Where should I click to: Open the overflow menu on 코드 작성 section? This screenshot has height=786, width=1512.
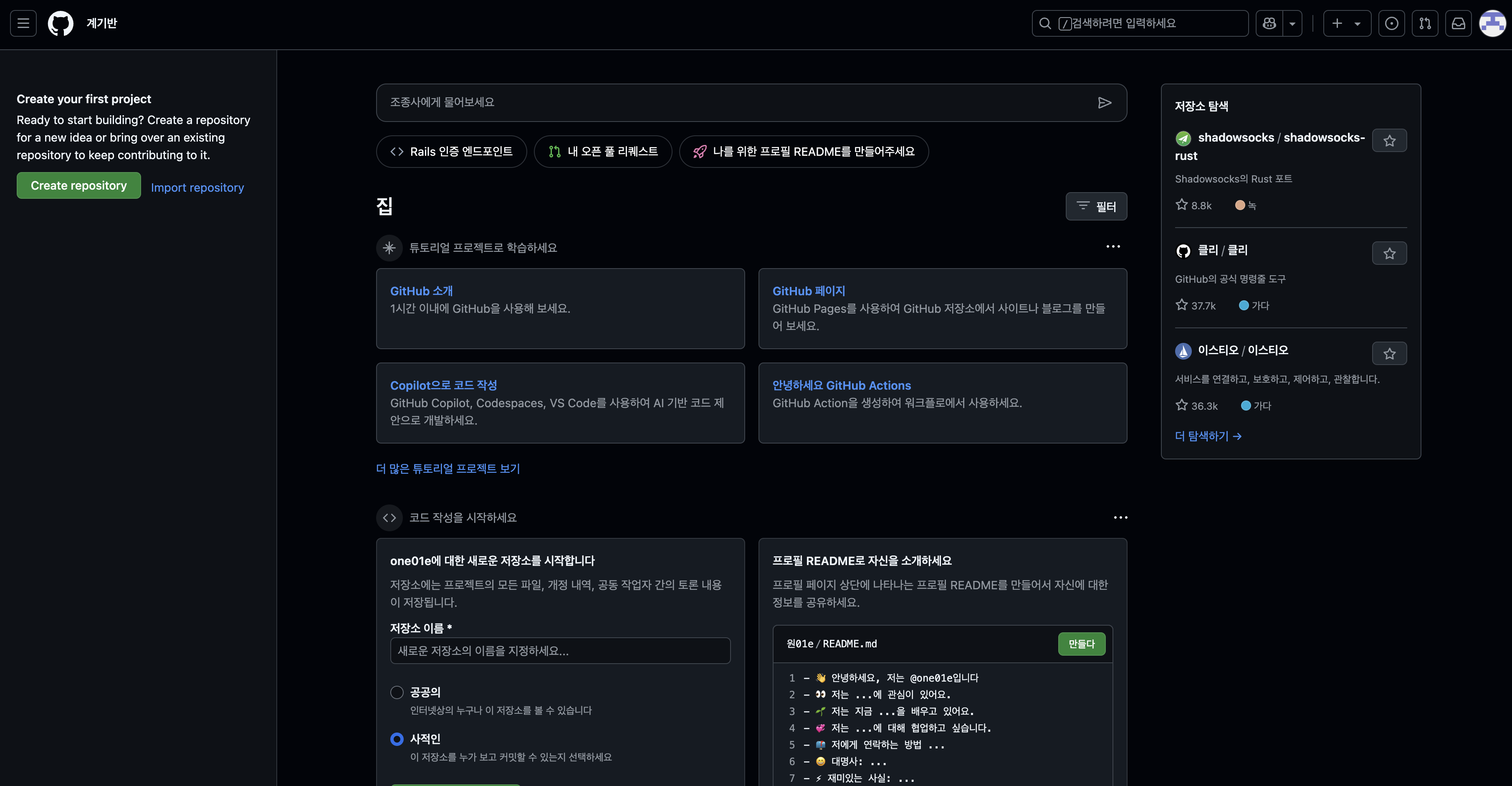1120,517
